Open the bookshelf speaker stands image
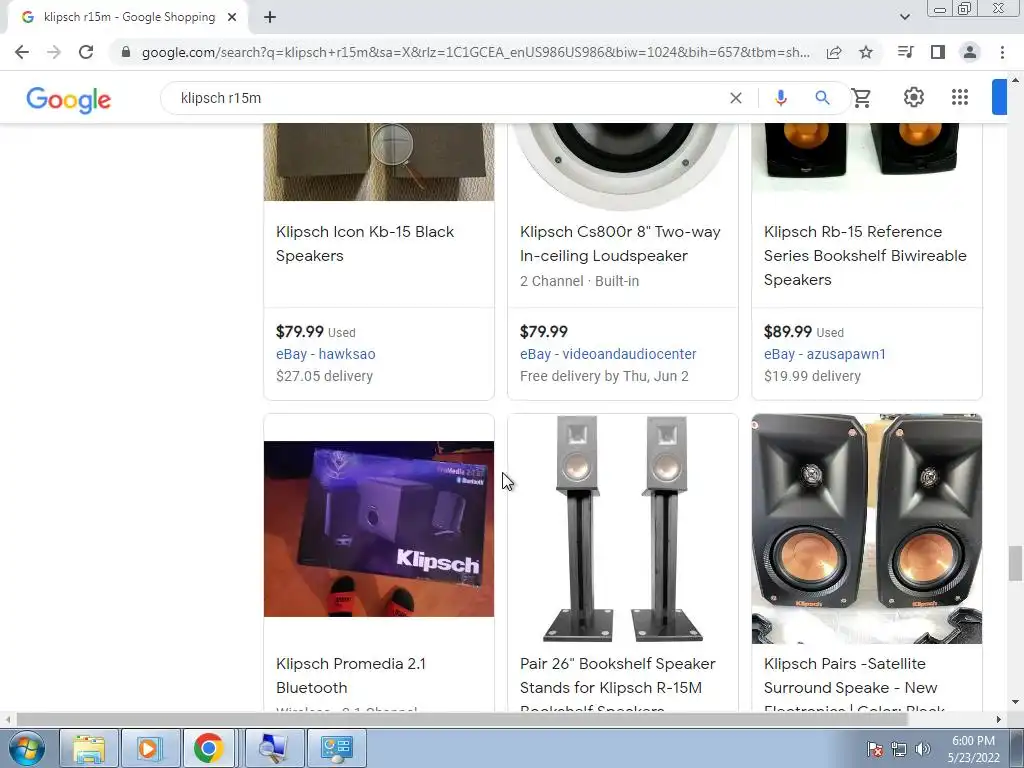This screenshot has width=1024, height=768. (622, 528)
